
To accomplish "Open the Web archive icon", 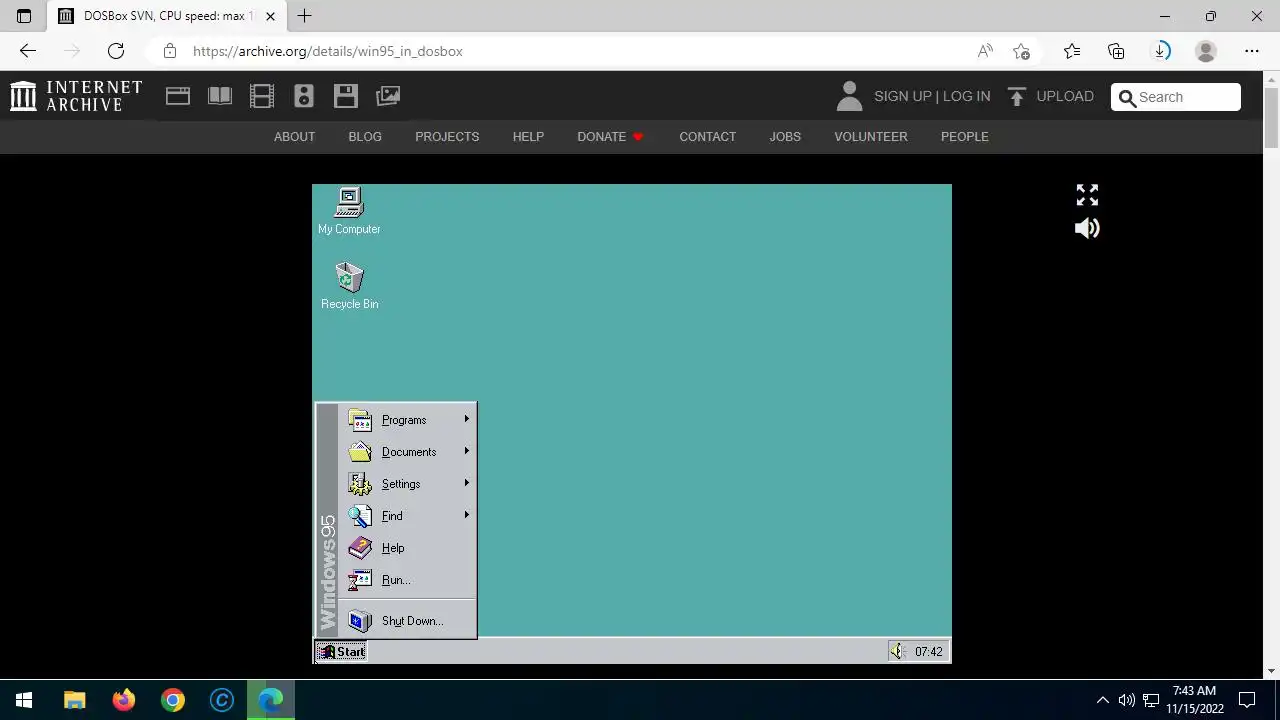I will coord(178,96).
